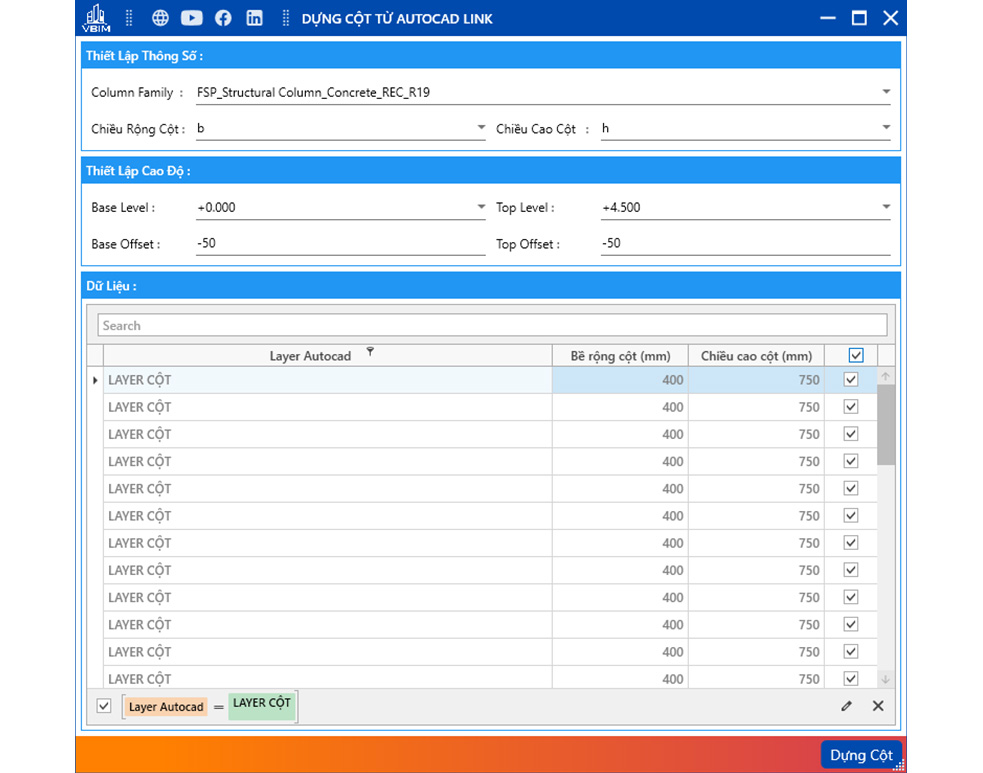Edit the filter with pencil icon

pyautogui.click(x=847, y=706)
